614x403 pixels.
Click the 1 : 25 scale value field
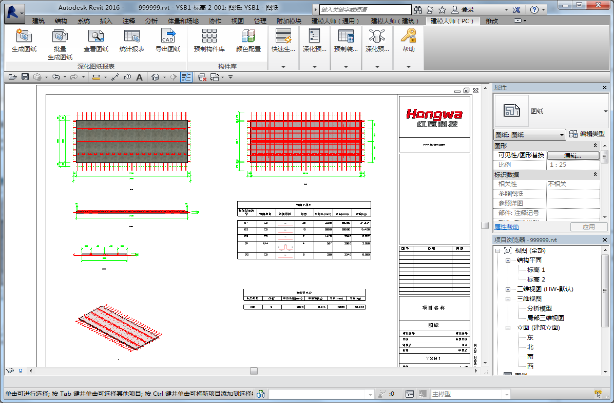pyautogui.click(x=572, y=165)
